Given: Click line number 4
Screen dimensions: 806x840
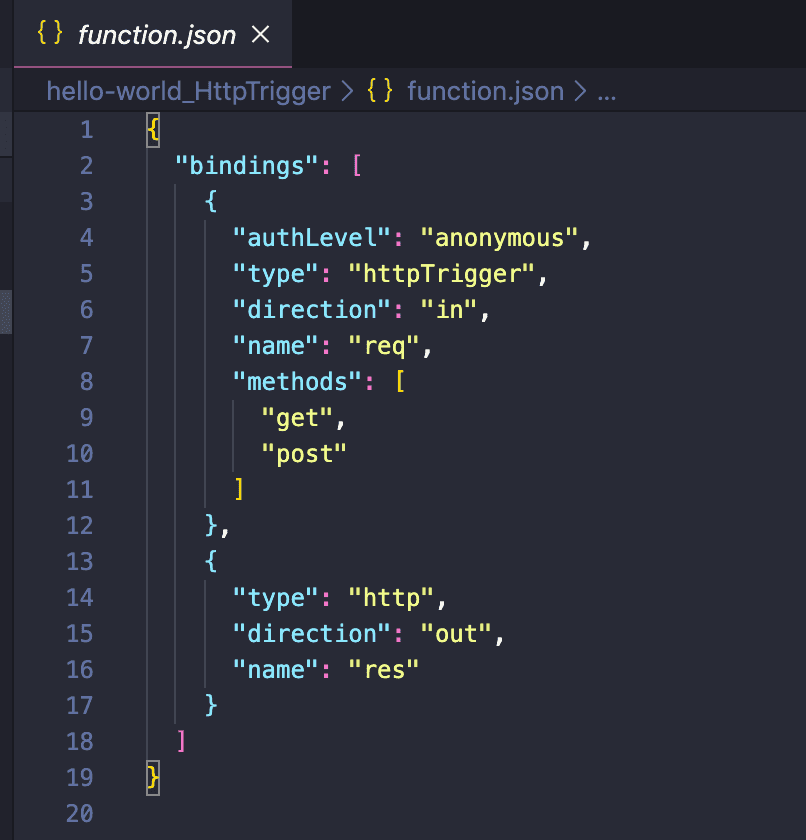Looking at the screenshot, I should click(86, 237).
